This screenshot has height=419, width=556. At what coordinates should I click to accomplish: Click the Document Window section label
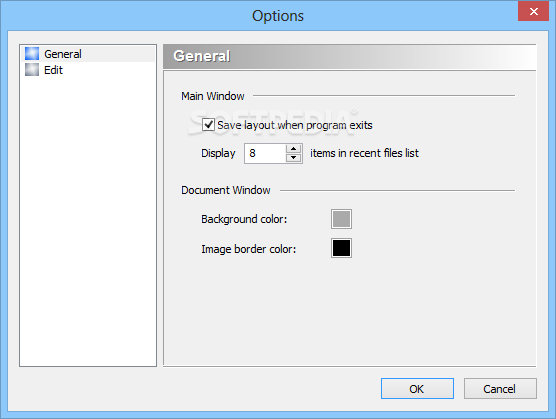click(x=226, y=190)
